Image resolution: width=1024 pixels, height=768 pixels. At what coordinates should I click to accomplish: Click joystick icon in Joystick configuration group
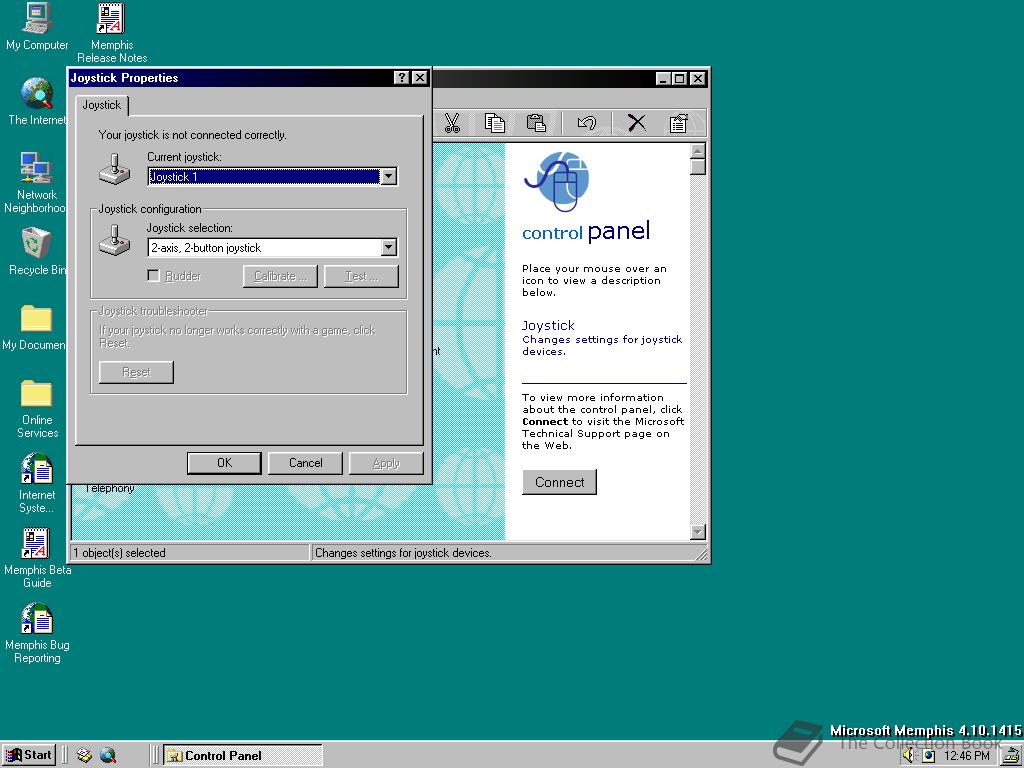pos(114,240)
